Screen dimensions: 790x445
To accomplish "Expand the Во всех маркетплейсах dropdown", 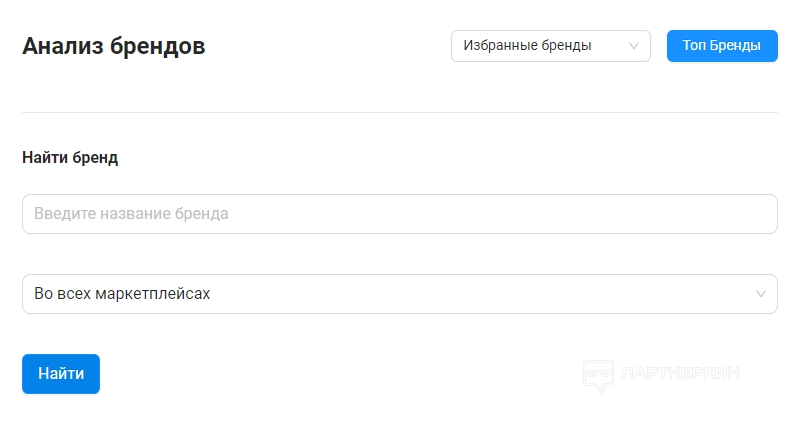I will 399,294.
